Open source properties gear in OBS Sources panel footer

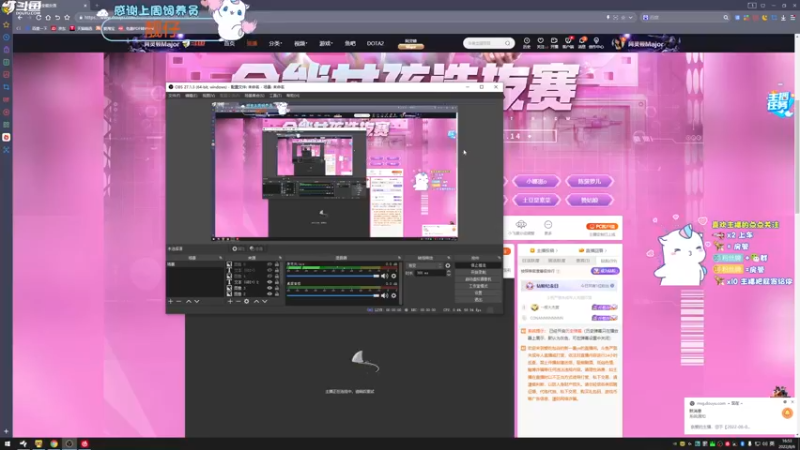coord(246,302)
